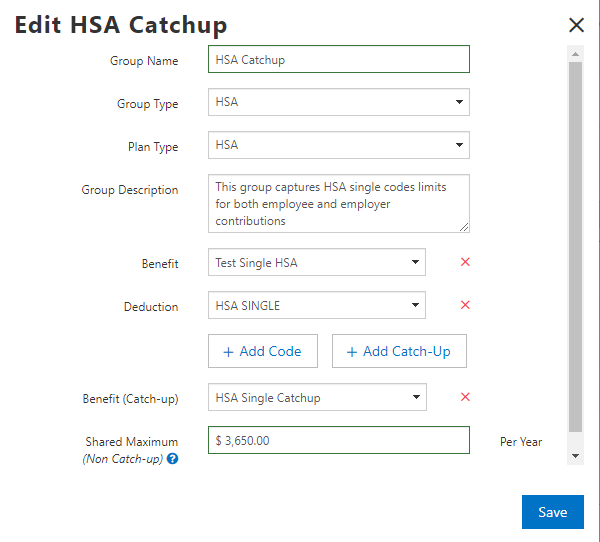
Task: Click the scrollbar down arrow
Action: click(x=575, y=455)
